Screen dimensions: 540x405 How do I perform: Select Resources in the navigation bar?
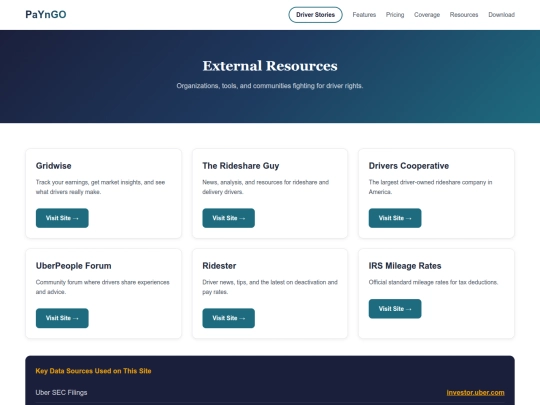[x=464, y=15]
